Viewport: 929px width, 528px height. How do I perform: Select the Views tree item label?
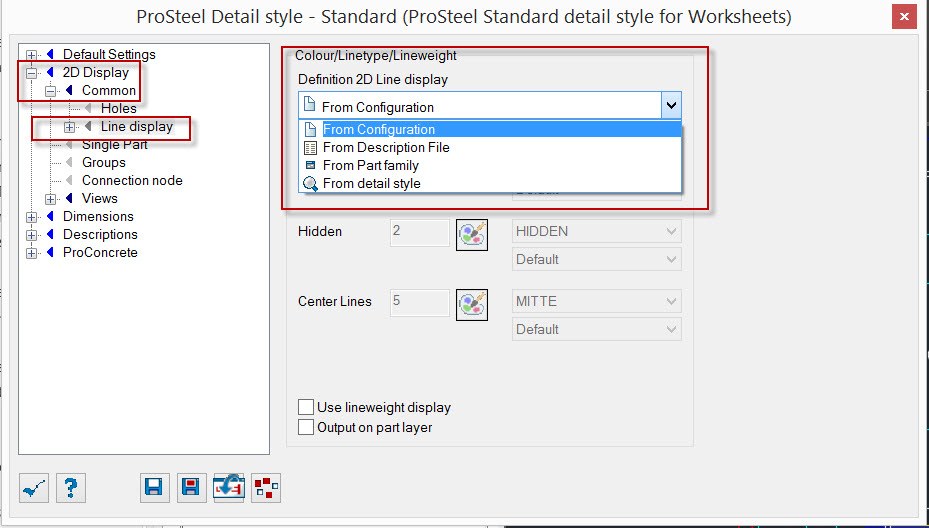coord(100,198)
